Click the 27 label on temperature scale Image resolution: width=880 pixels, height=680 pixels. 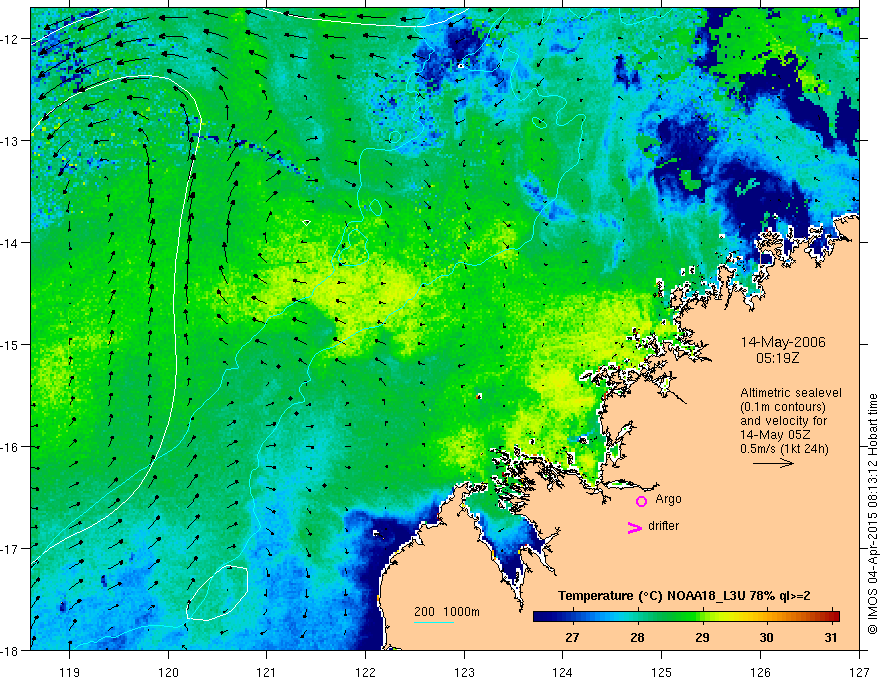click(572, 637)
